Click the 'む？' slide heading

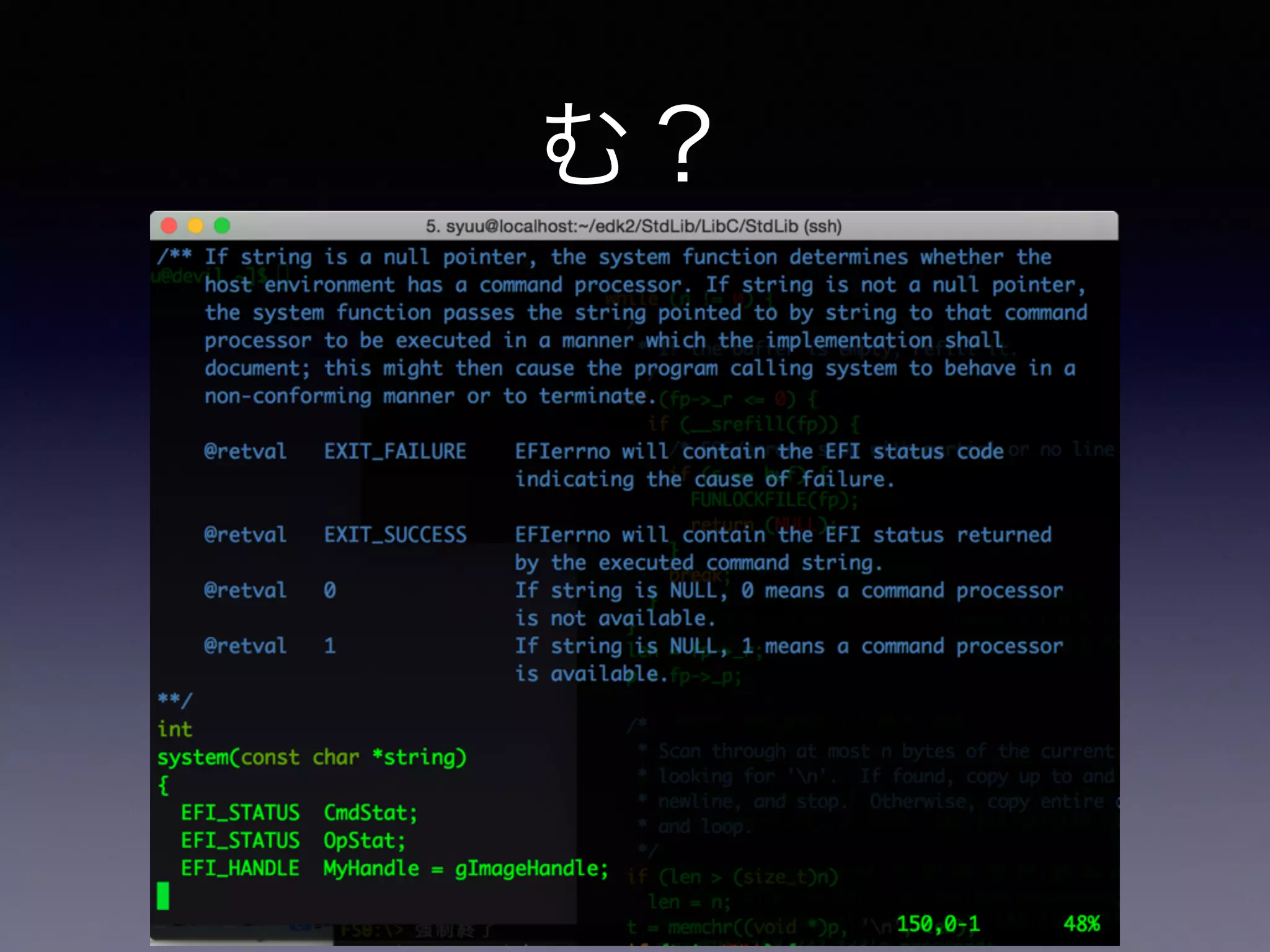[x=626, y=144]
